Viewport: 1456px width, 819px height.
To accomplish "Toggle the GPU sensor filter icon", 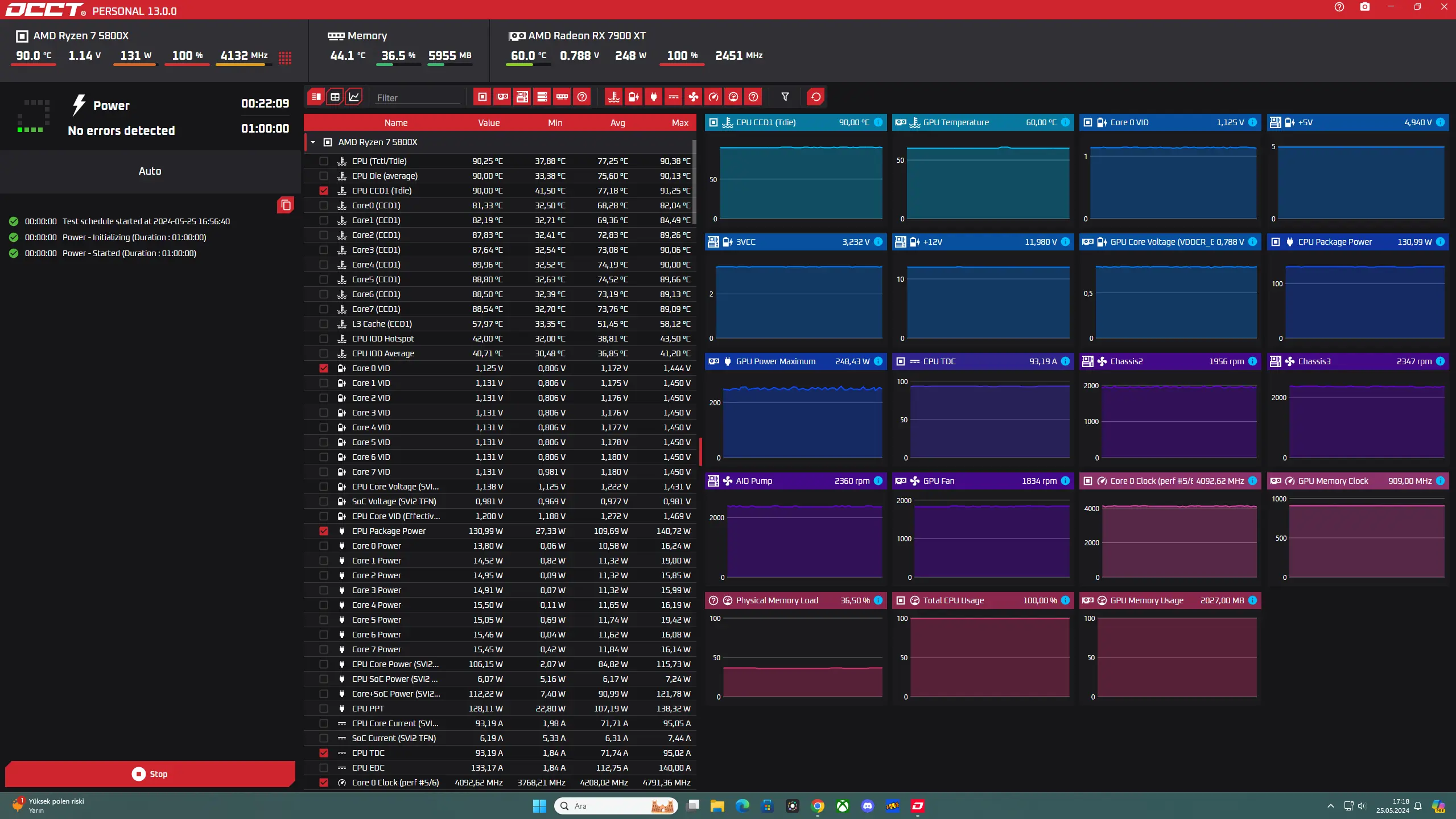I will pos(502,97).
